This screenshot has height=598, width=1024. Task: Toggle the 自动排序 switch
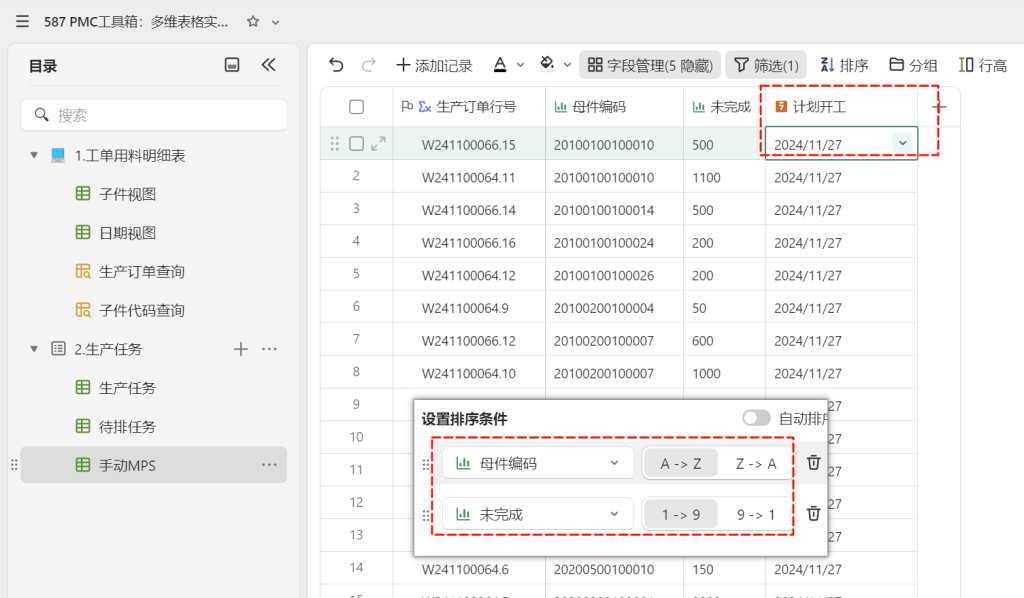point(756,418)
